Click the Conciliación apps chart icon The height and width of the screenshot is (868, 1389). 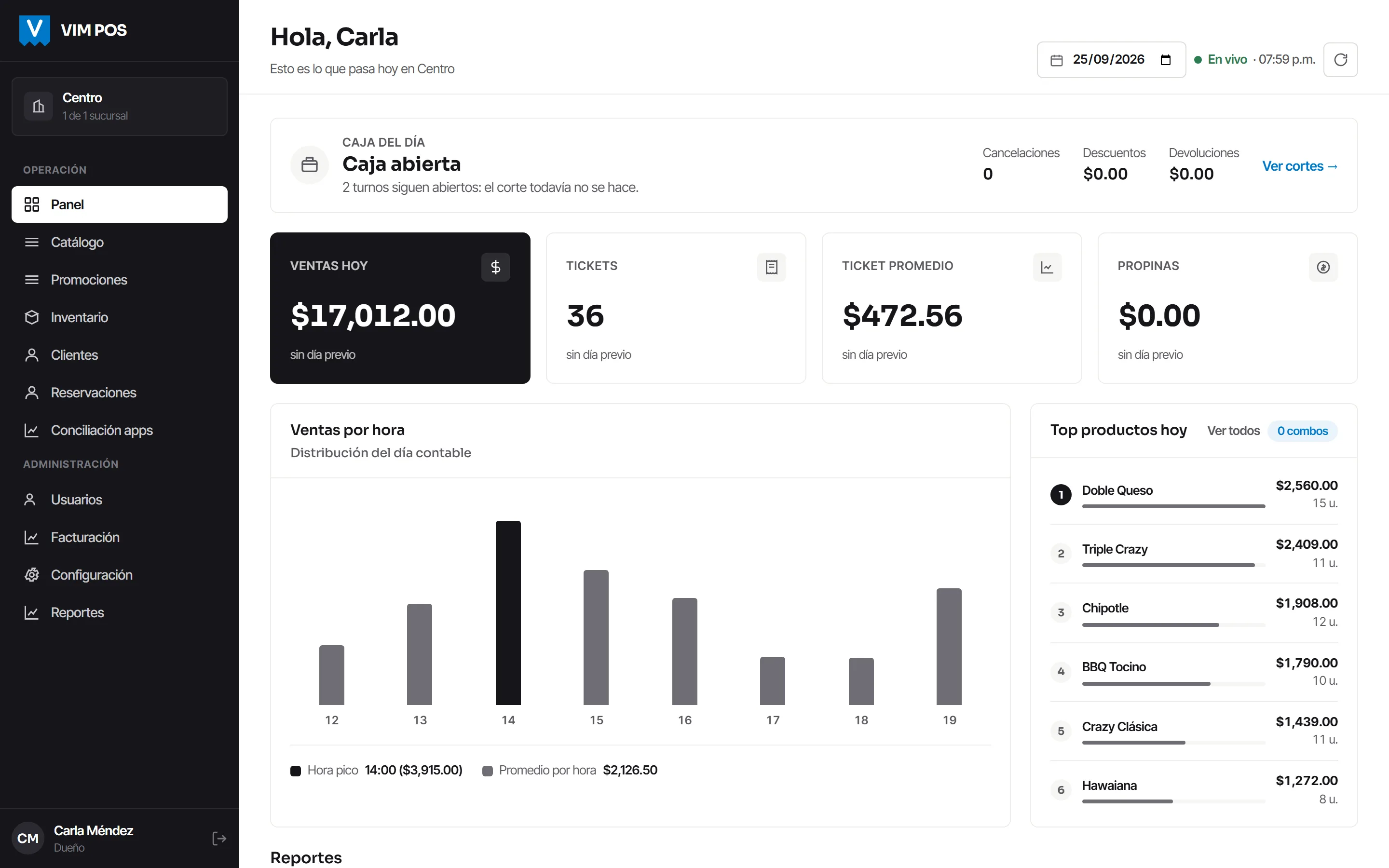32,430
